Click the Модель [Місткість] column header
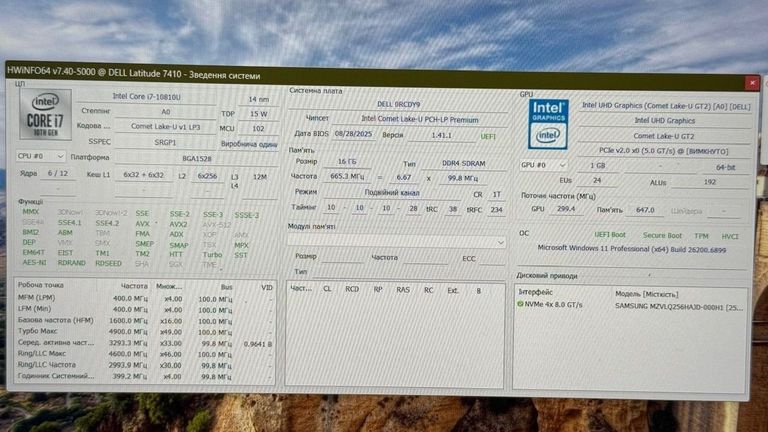The width and height of the screenshot is (768, 432). [x=647, y=294]
